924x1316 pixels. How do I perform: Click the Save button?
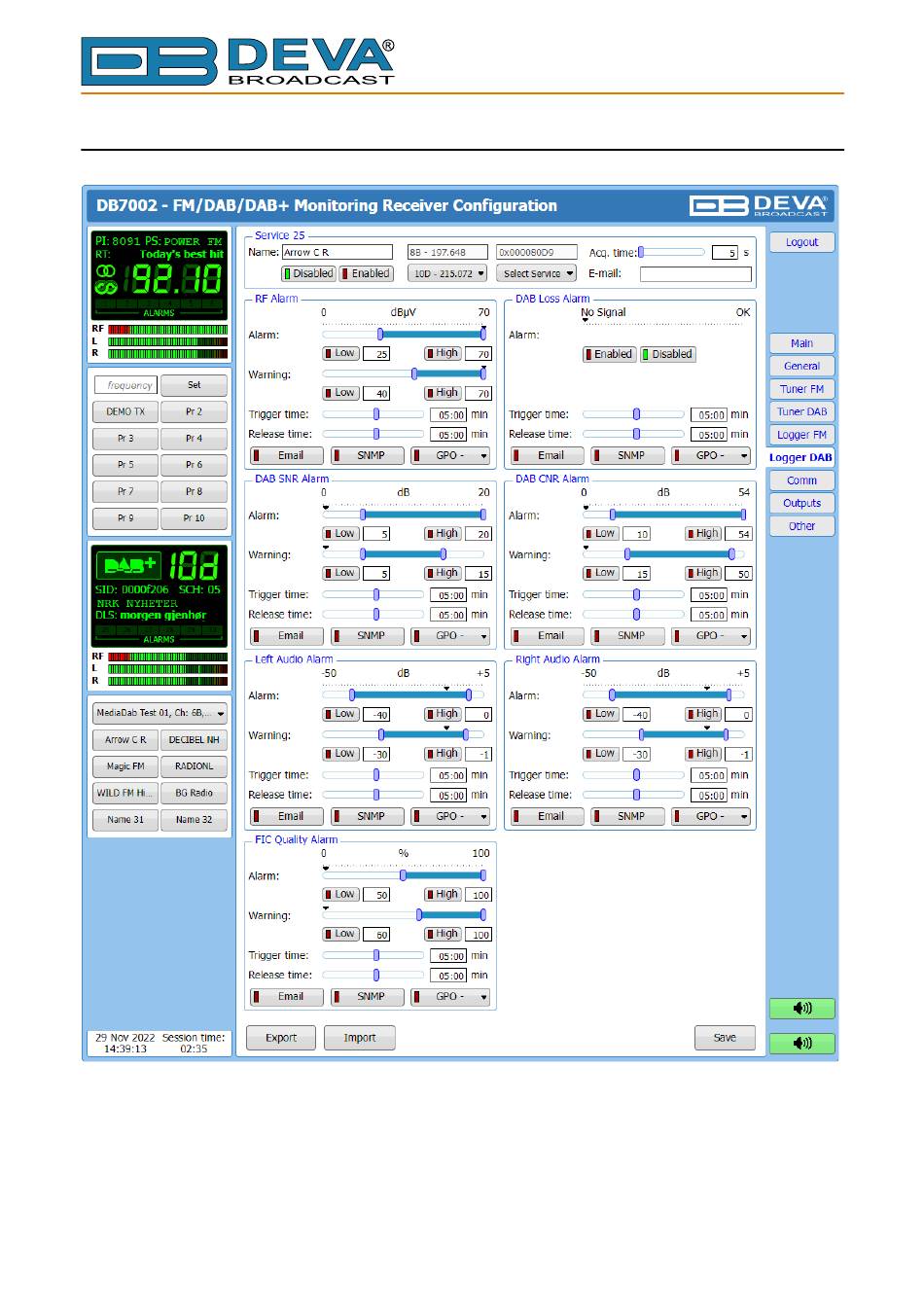pyautogui.click(x=725, y=1038)
